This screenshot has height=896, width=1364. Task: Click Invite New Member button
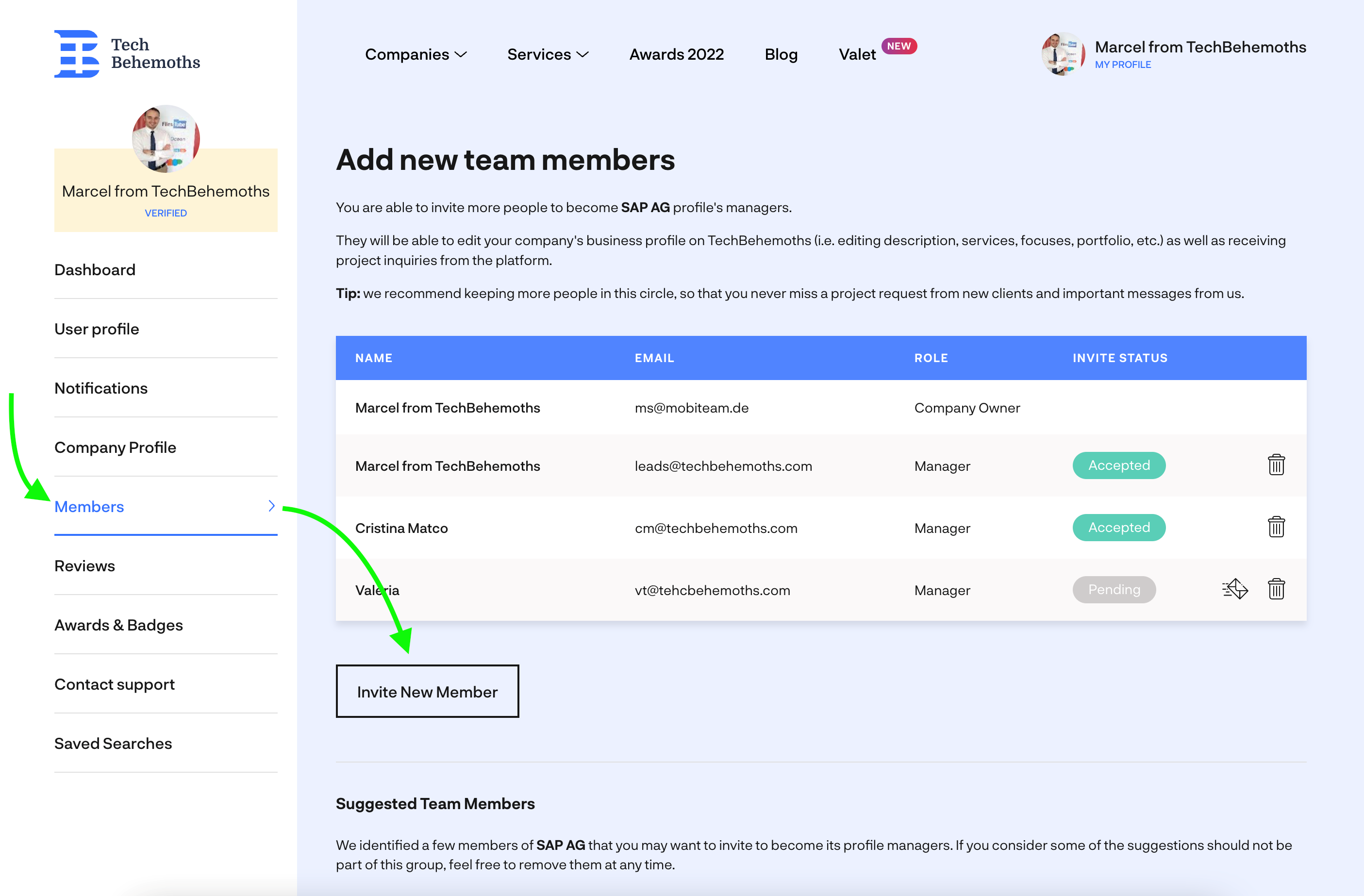click(x=428, y=692)
